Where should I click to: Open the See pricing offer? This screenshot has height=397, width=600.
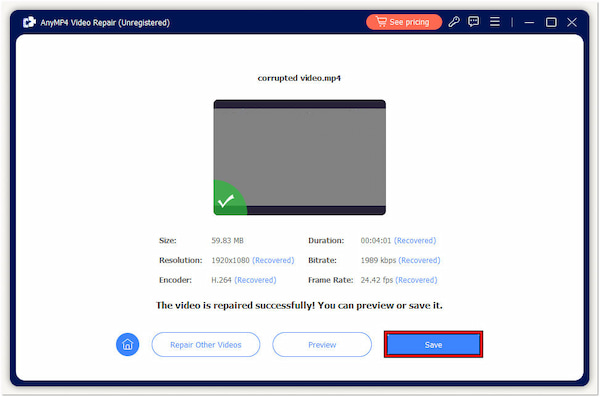pos(404,22)
